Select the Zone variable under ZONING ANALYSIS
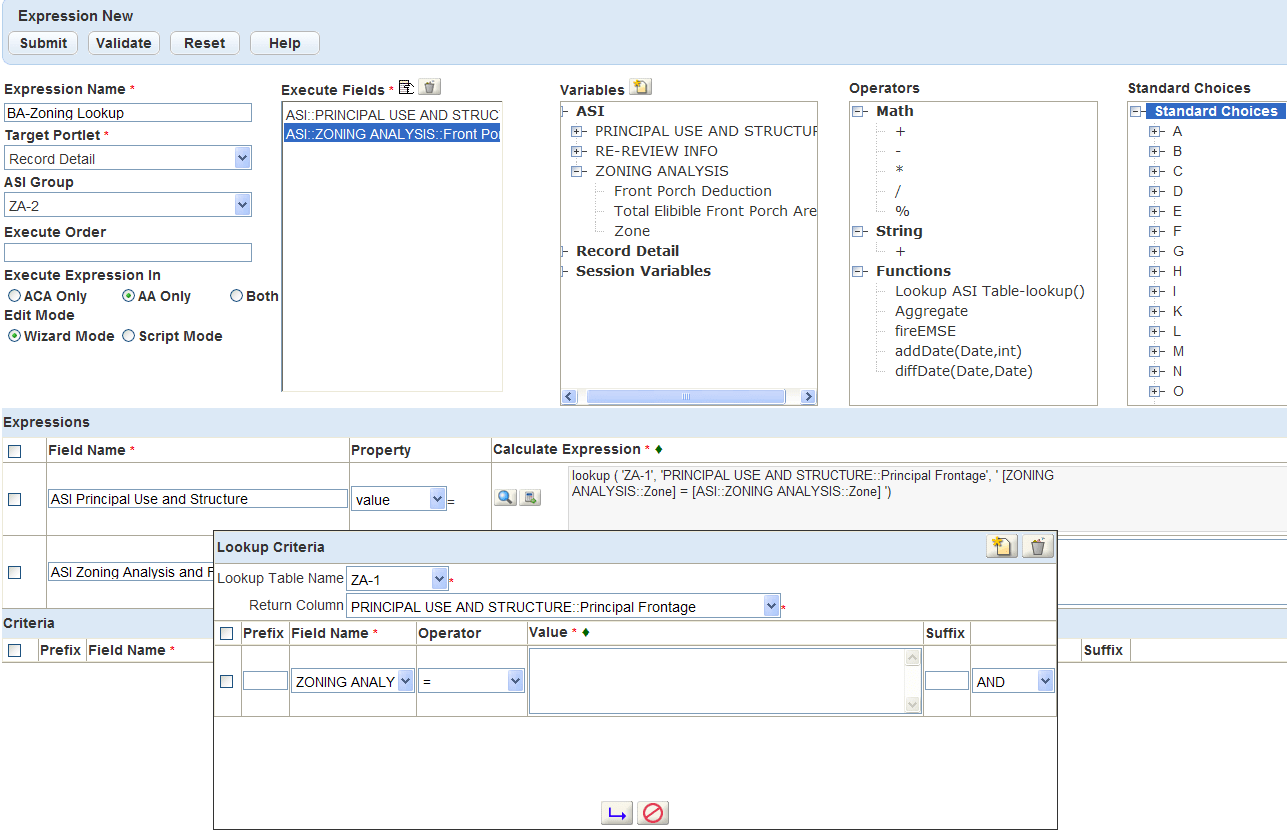Image resolution: width=1287 pixels, height=831 pixels. pos(632,231)
